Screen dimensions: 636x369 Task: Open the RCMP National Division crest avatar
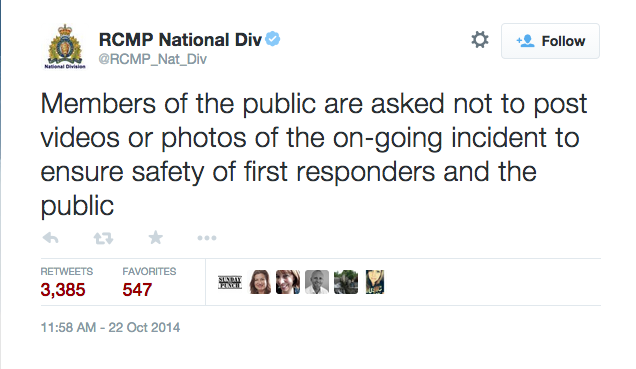coord(65,46)
